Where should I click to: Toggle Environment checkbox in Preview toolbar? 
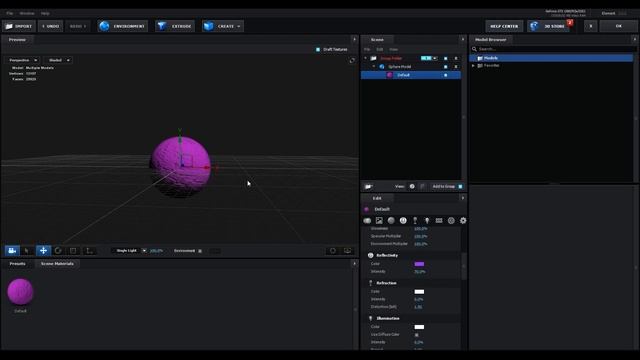200,251
